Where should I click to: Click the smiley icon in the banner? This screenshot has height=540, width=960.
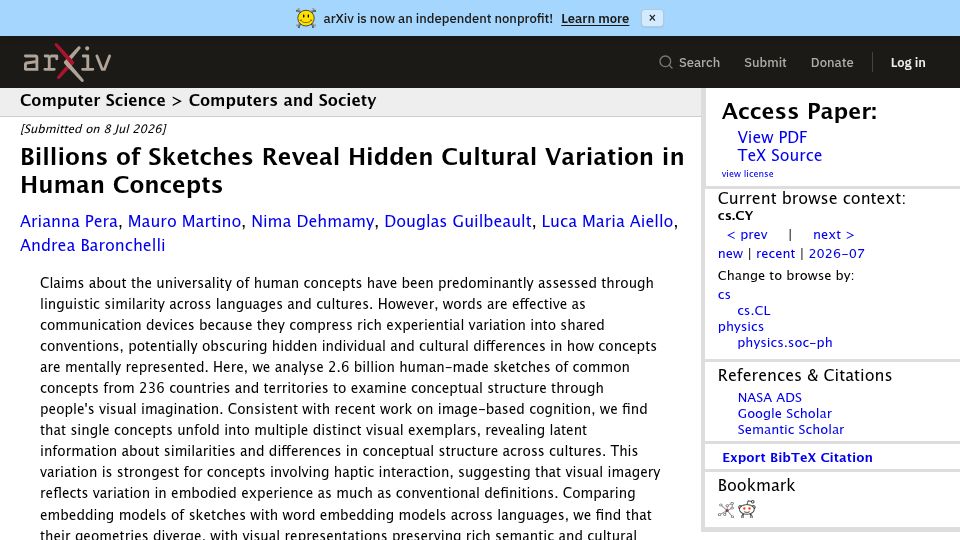pos(306,18)
